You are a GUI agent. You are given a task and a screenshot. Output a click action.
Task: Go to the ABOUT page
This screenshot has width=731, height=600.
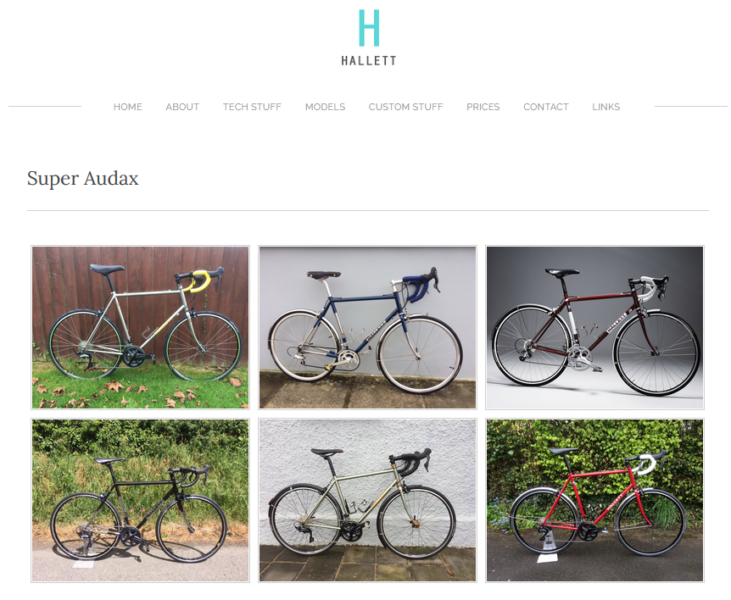coord(182,107)
